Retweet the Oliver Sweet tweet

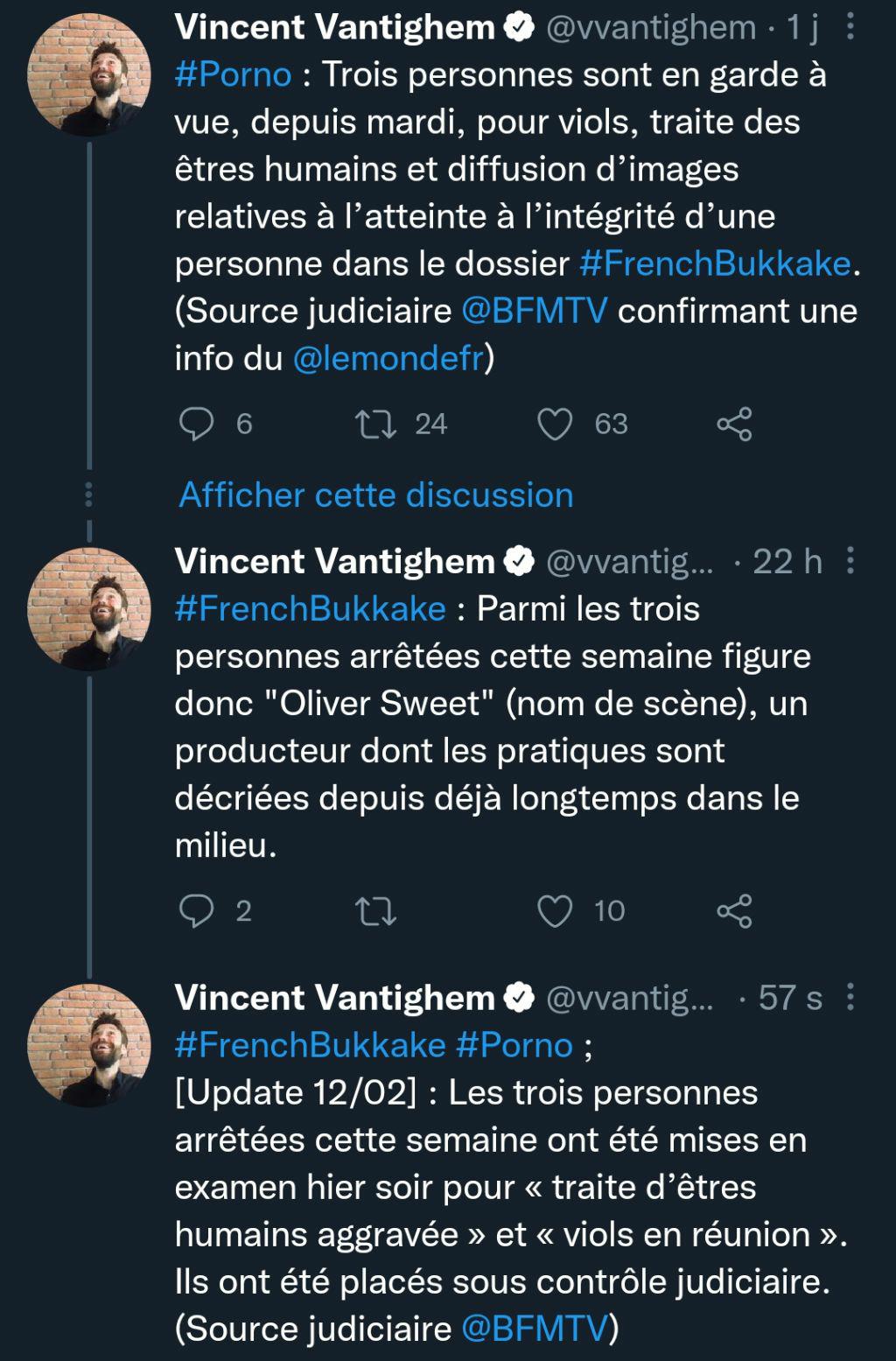tap(377, 911)
